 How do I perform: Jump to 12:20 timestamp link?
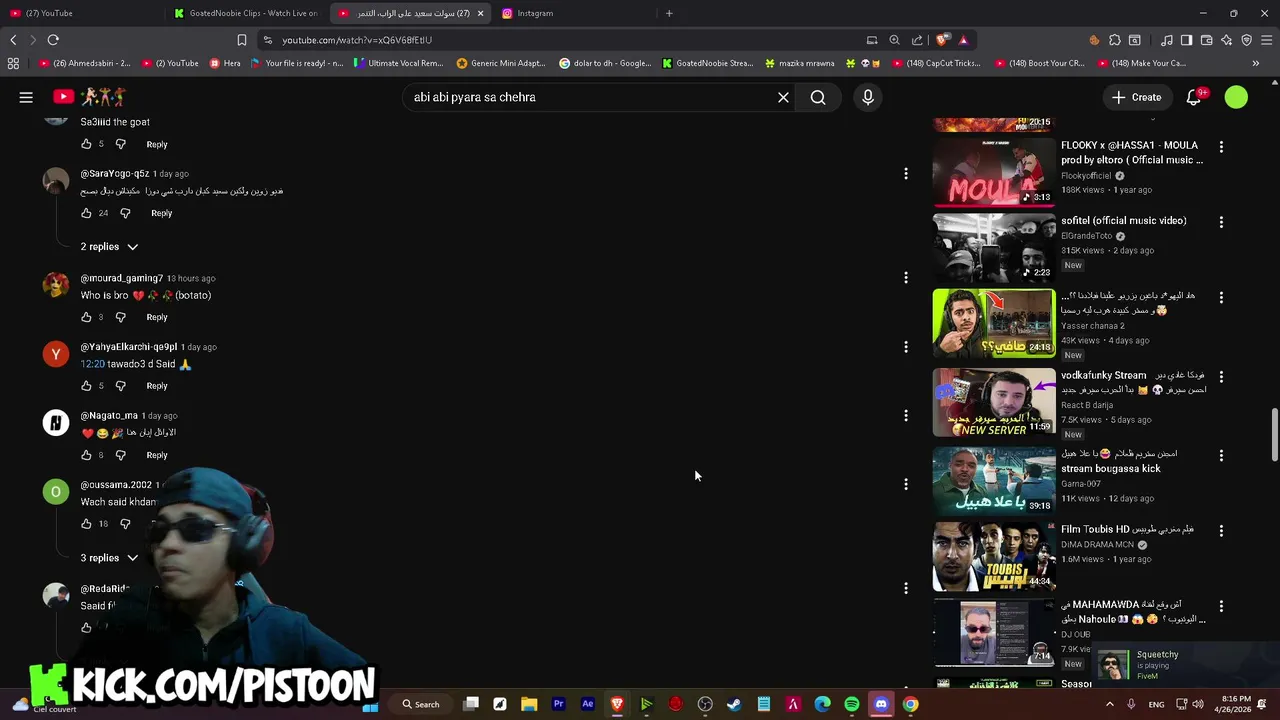(x=92, y=364)
